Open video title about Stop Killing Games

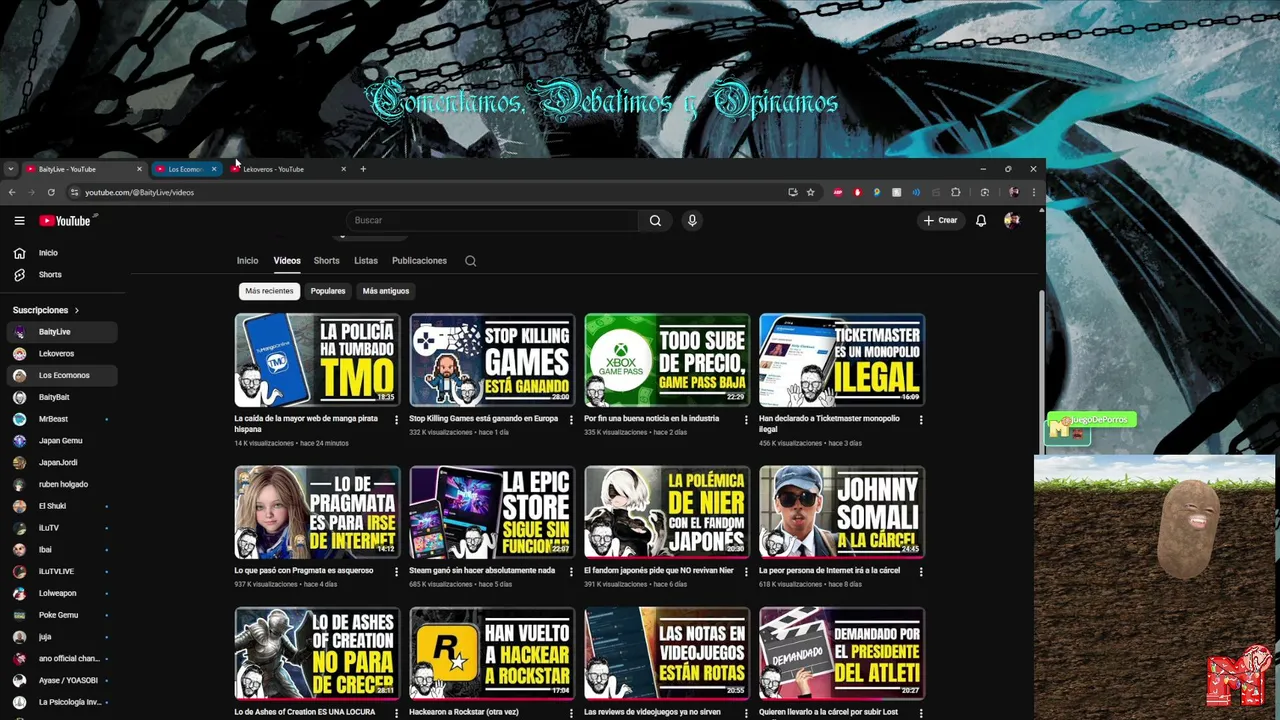pos(483,419)
